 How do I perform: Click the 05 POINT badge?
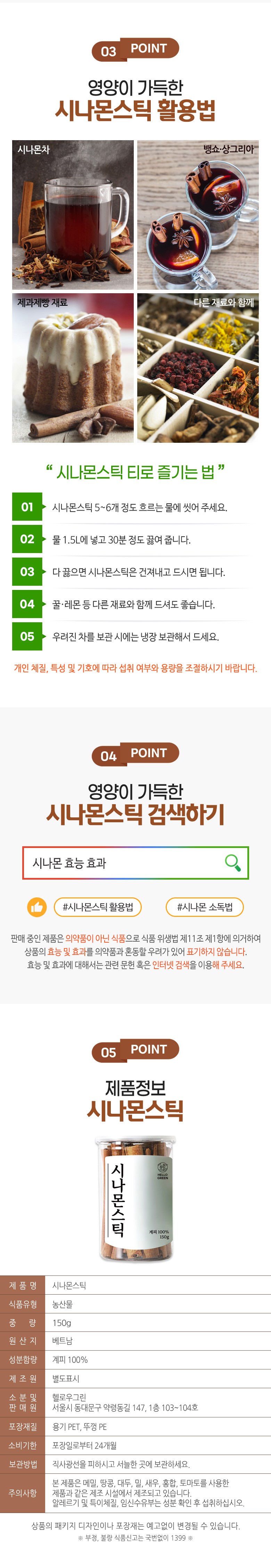[135, 1050]
